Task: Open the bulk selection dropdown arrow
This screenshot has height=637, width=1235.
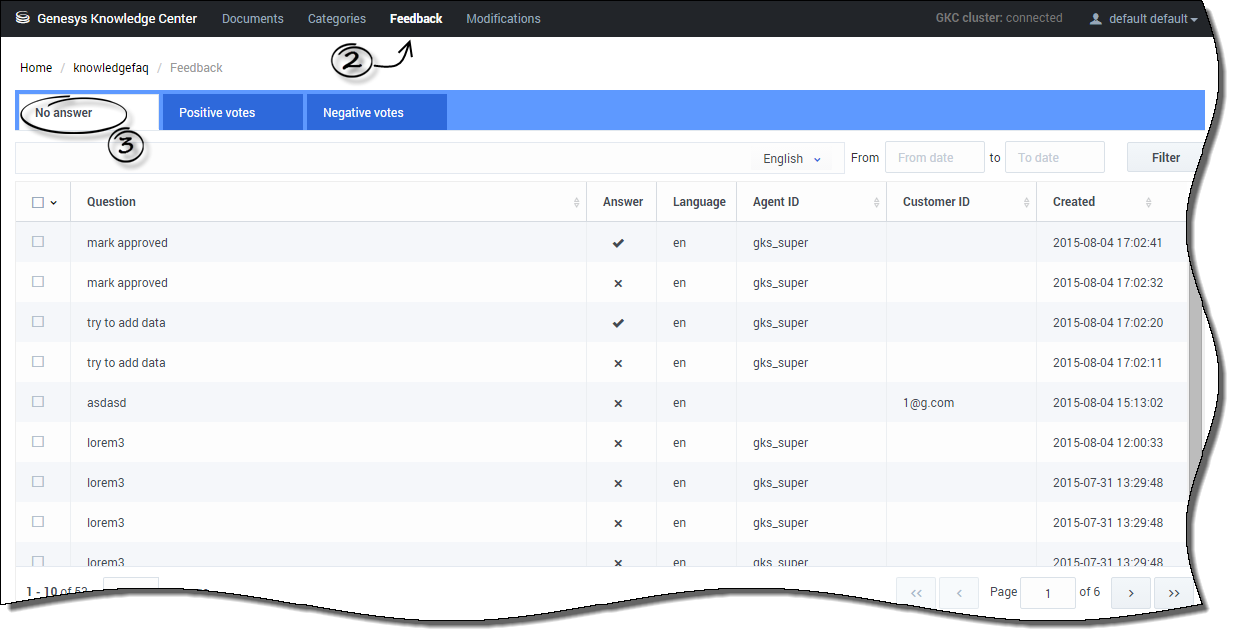Action: 54,203
